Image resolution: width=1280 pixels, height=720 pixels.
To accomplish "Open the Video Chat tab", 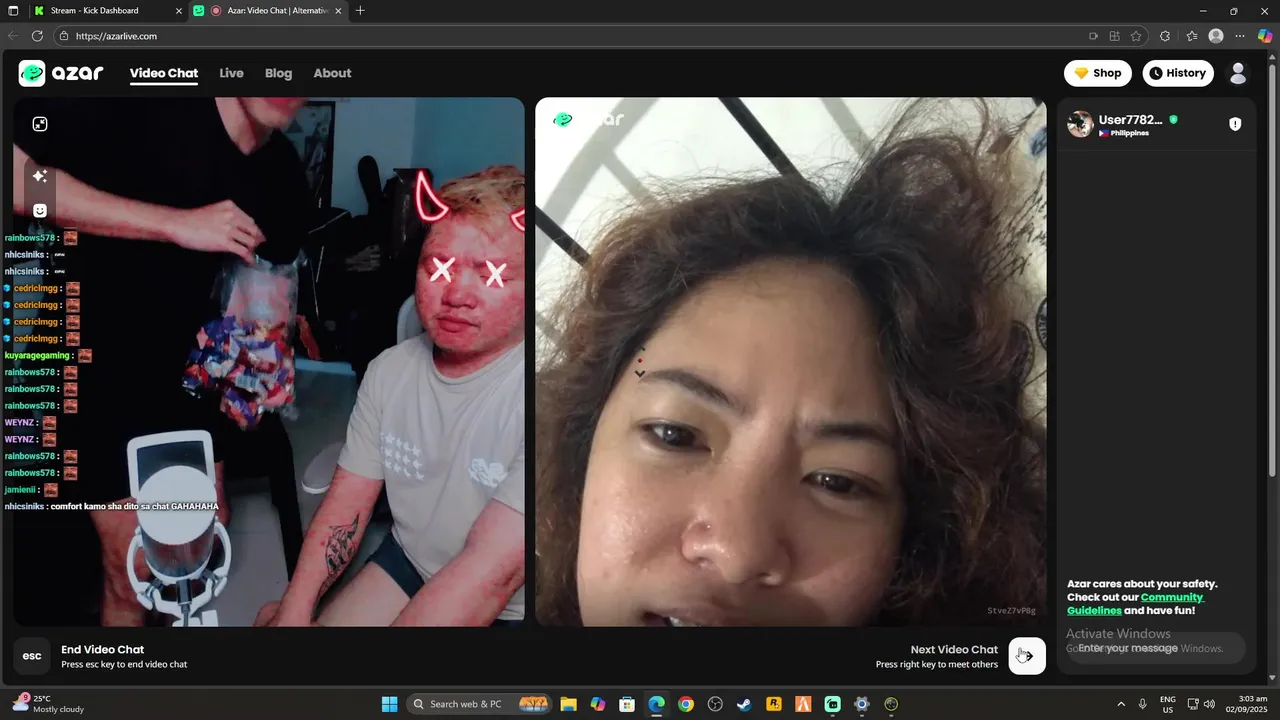I will pyautogui.click(x=164, y=73).
